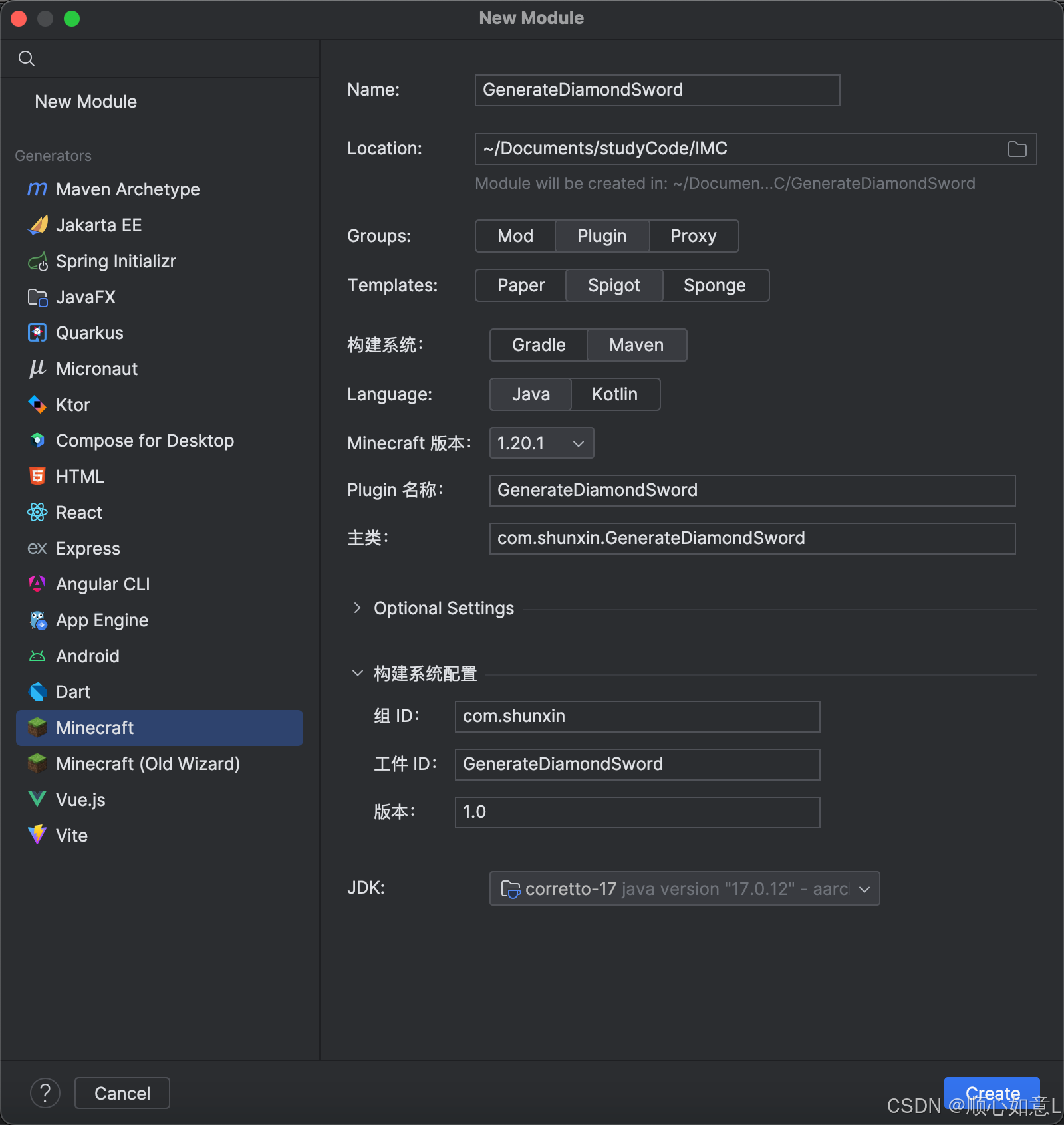
Task: Click the App Engine icon
Action: click(37, 620)
